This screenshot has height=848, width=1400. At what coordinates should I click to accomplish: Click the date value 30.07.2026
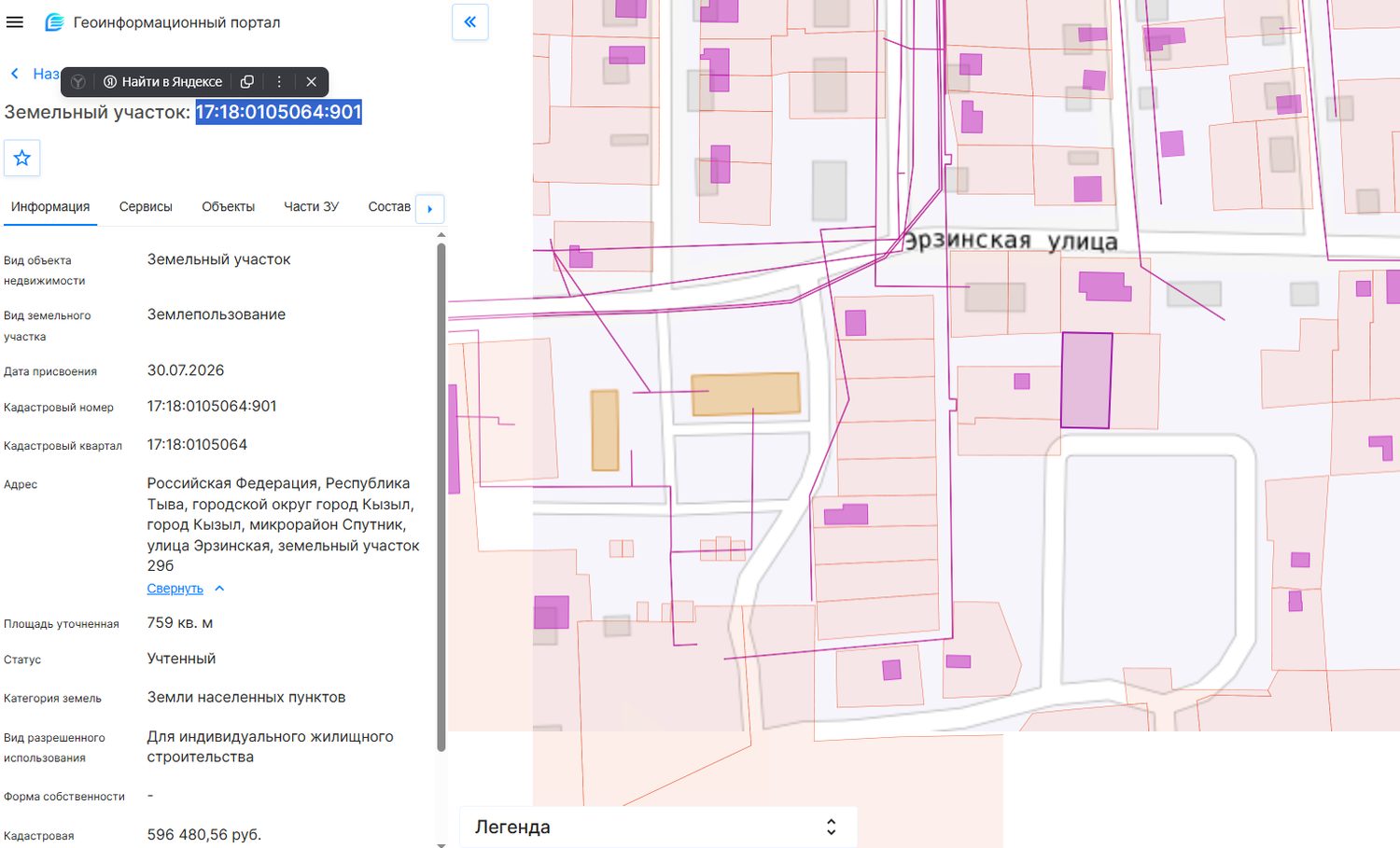(186, 370)
